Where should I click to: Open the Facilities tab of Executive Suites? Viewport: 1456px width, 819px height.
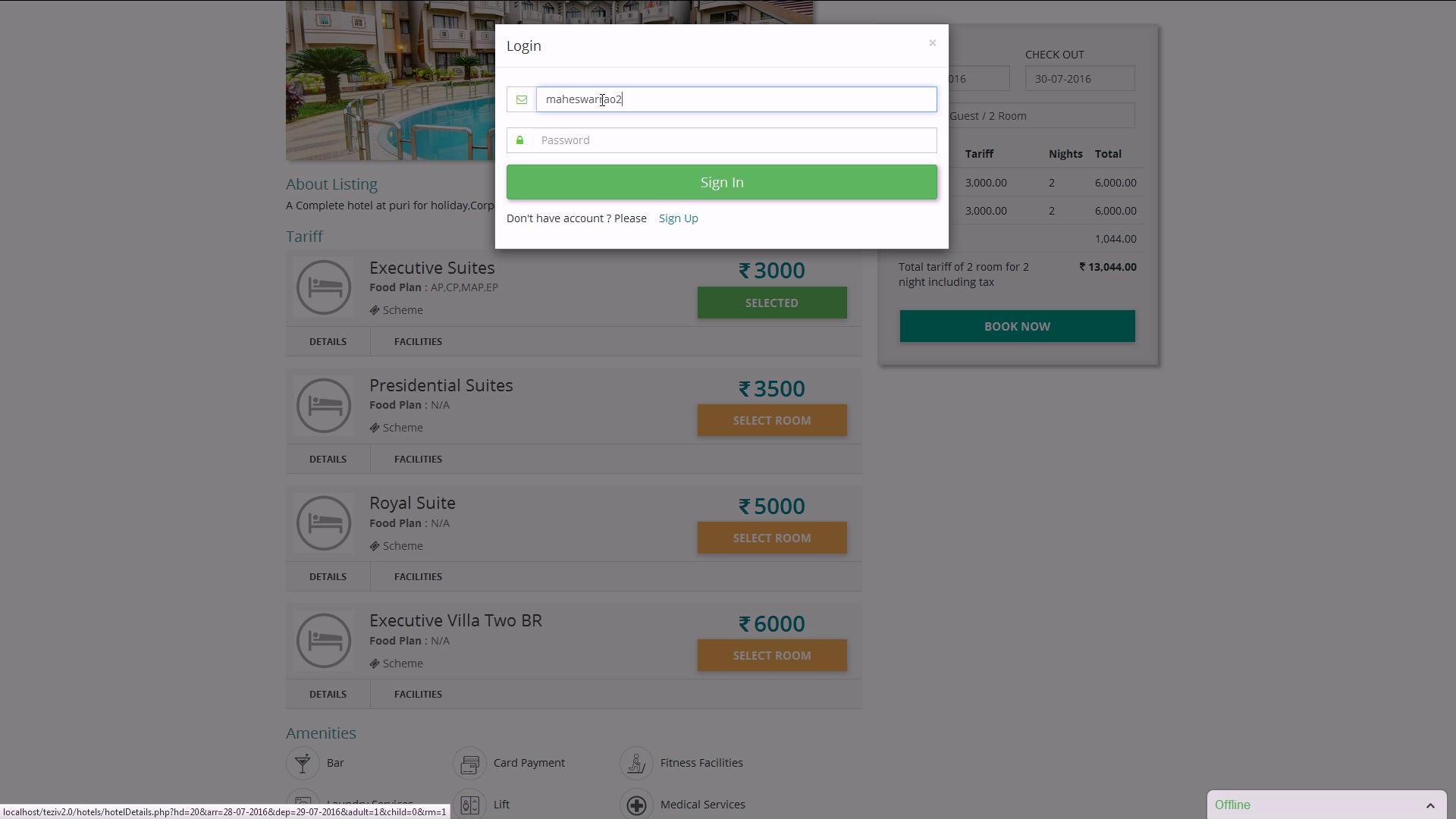[x=418, y=341]
